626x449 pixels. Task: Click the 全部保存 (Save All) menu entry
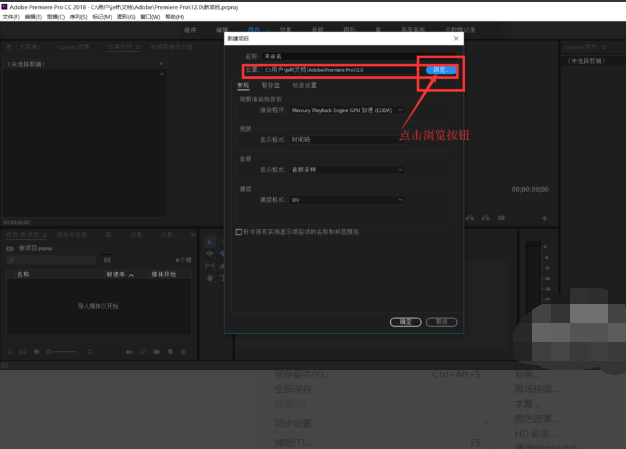(293, 389)
